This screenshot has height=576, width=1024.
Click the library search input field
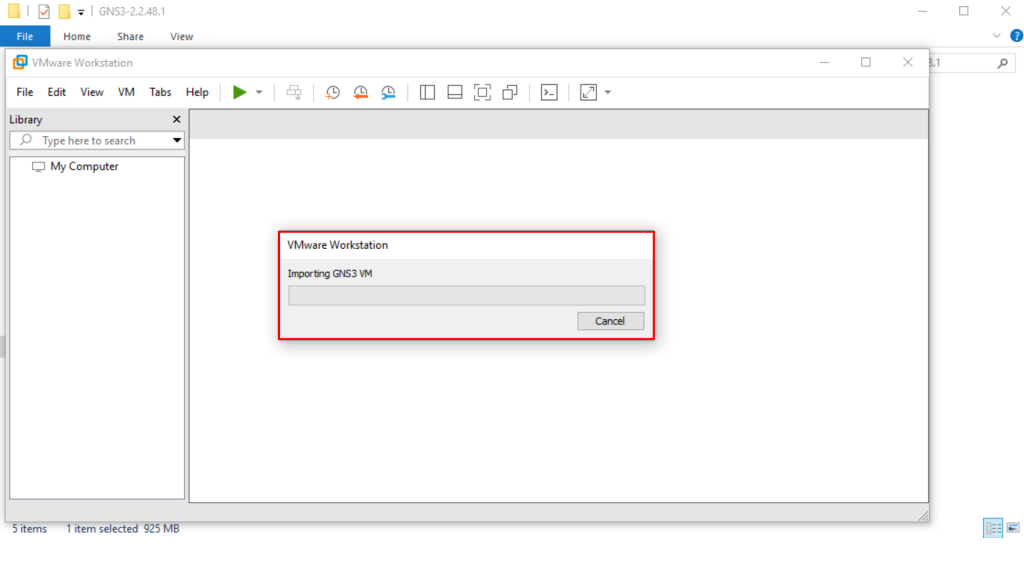click(x=95, y=141)
